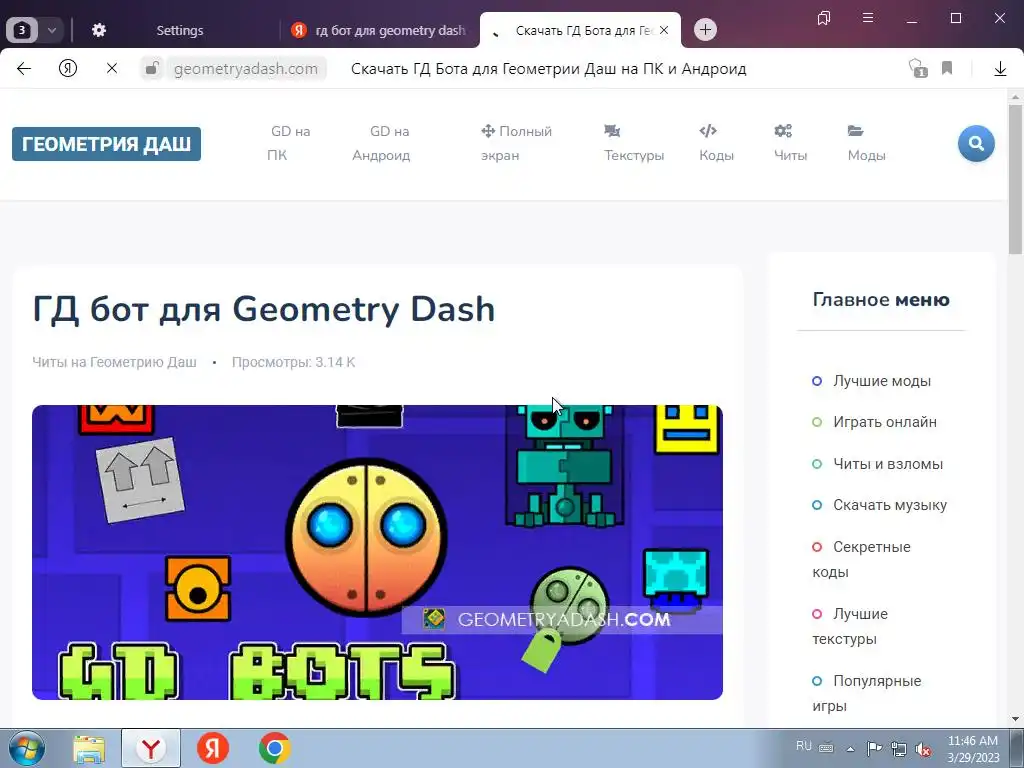This screenshot has height=768, width=1024.
Task: Open 'Читы на Геометрию Даш' category link
Action: point(114,362)
